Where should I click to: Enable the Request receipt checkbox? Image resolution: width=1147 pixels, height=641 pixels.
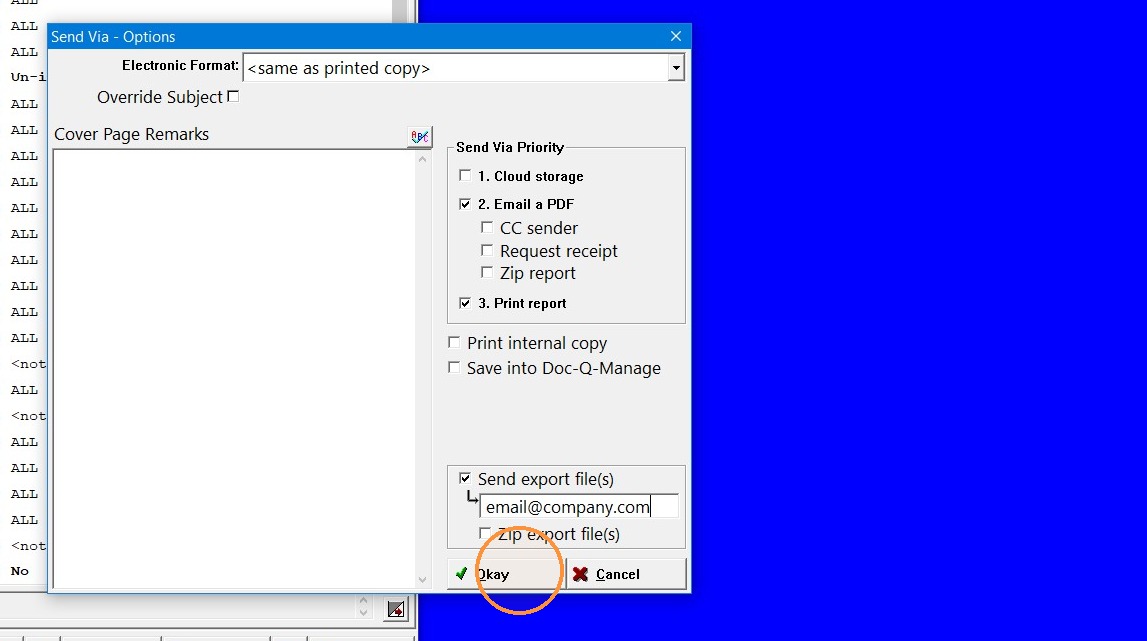tap(487, 250)
